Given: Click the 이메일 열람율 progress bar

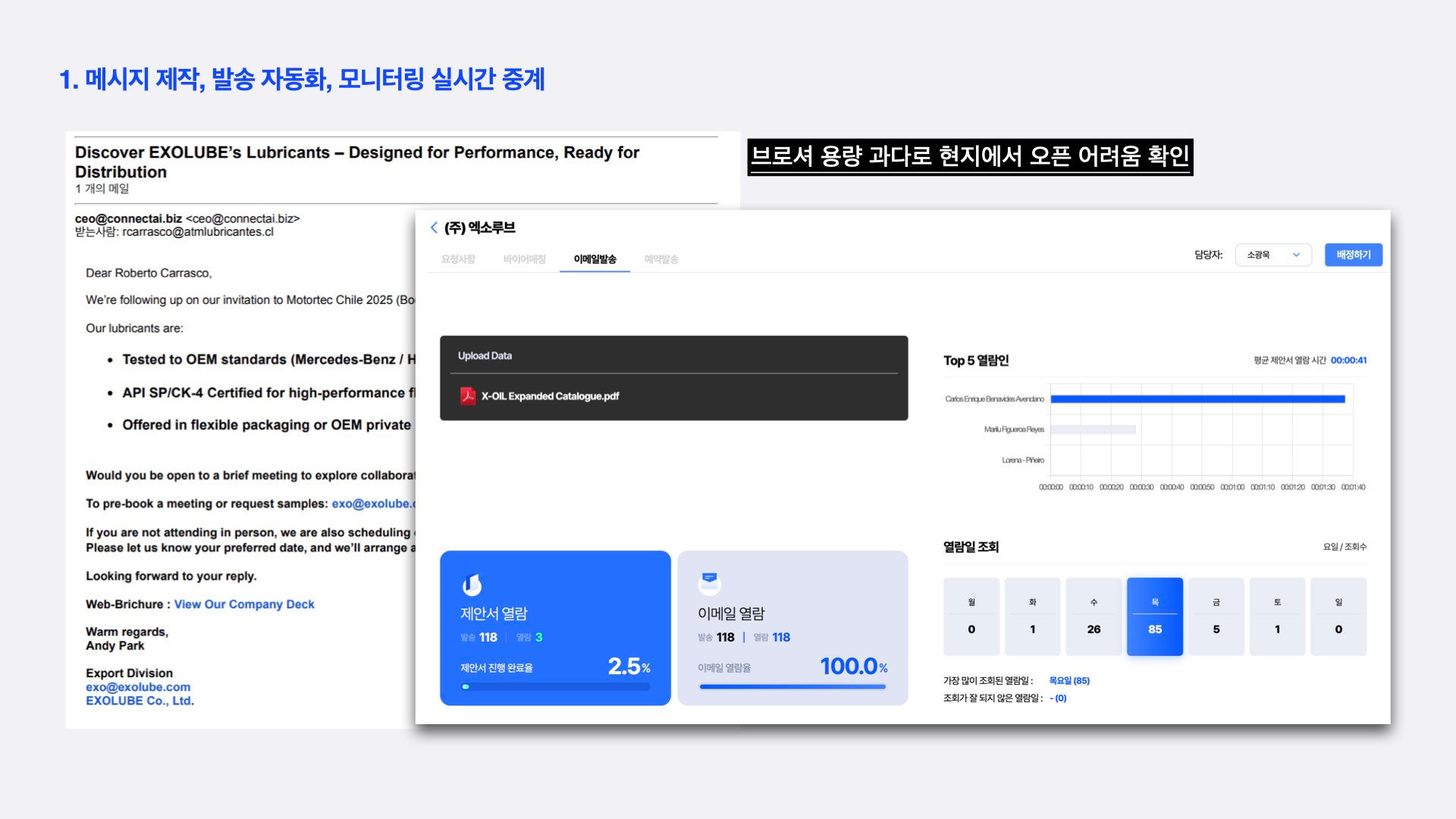Looking at the screenshot, I should [x=792, y=687].
